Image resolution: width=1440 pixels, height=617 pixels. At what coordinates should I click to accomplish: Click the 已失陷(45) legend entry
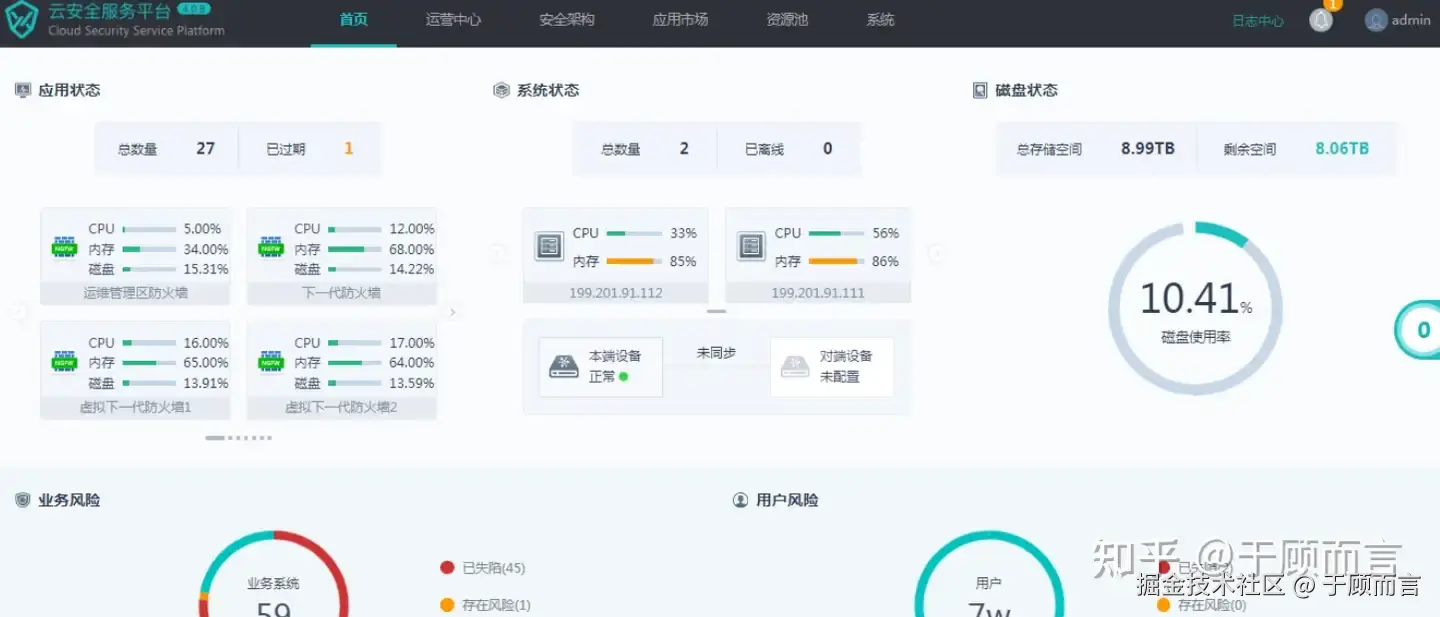coord(483,568)
